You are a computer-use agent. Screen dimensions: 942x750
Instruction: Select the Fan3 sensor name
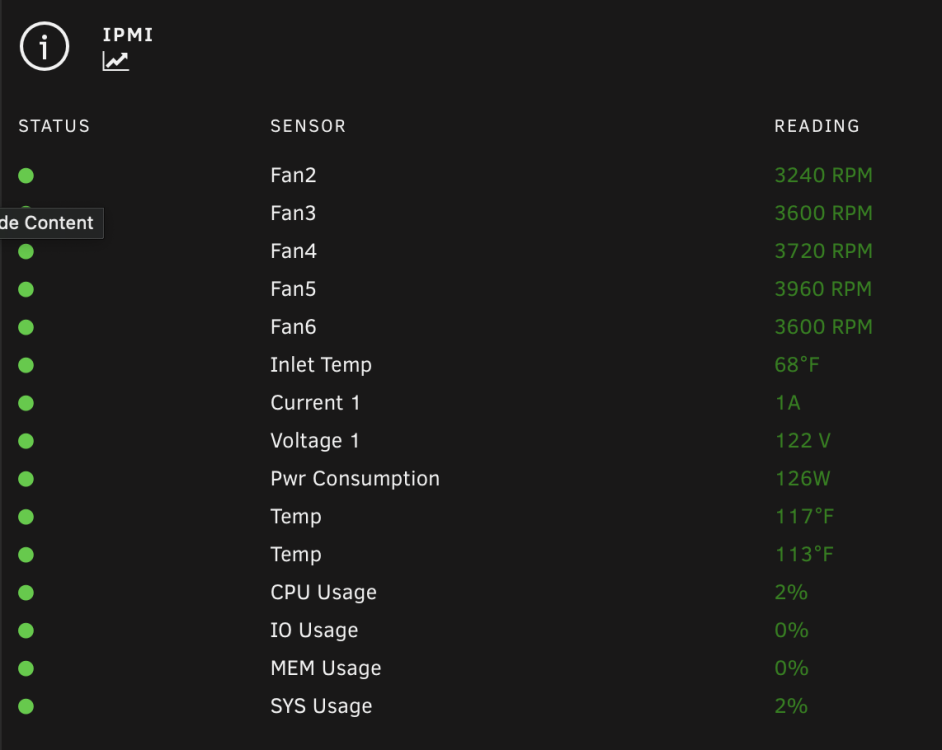pos(293,213)
